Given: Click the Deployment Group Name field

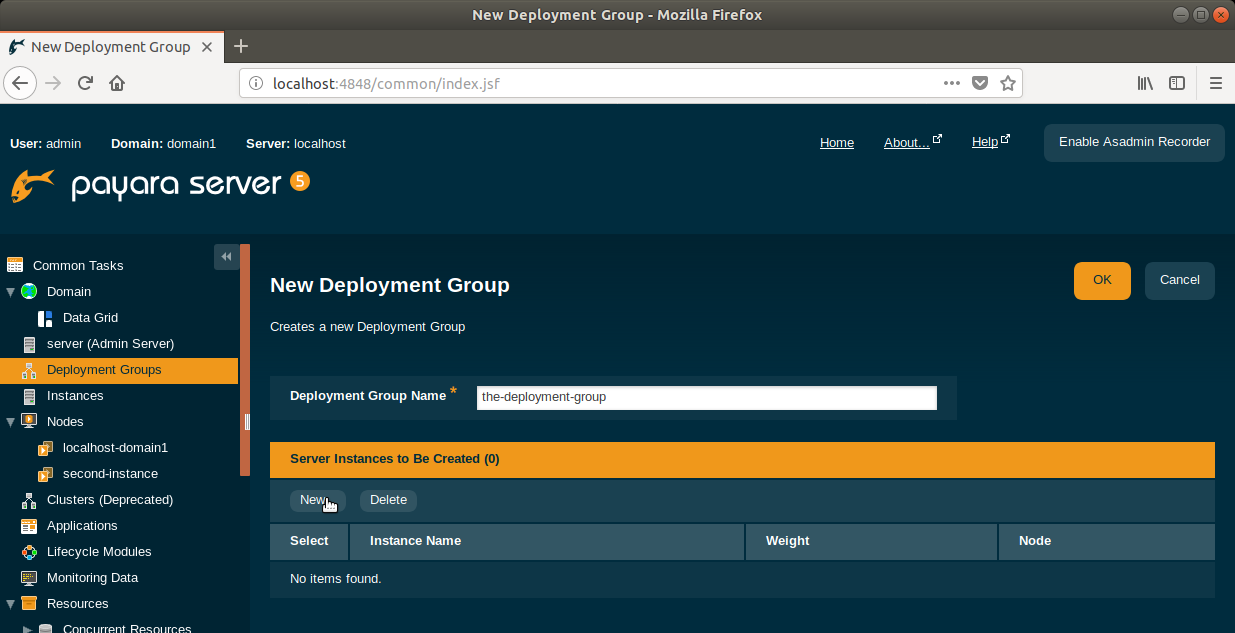Looking at the screenshot, I should click(707, 397).
